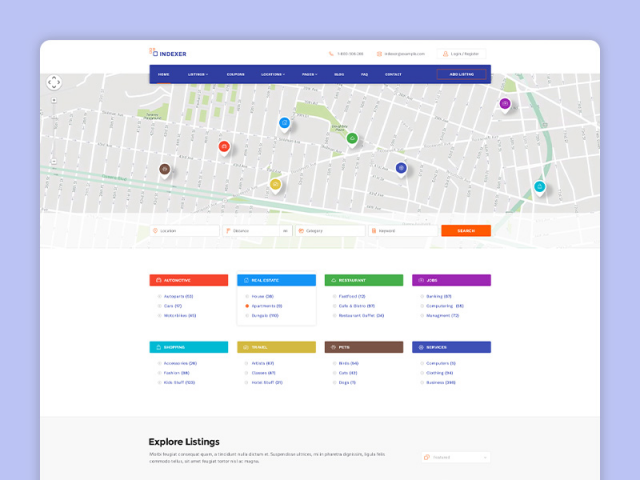Select the House radio bullet
Screen dimensions: 640x480
point(247,297)
